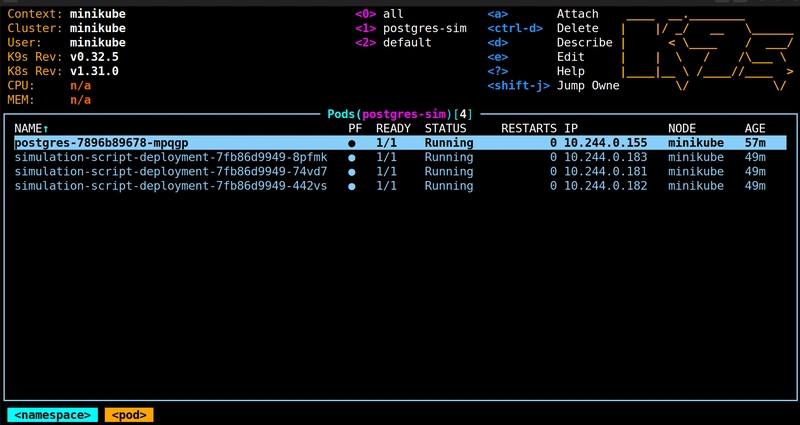Click the PF column header
The image size is (800, 425).
(x=355, y=129)
